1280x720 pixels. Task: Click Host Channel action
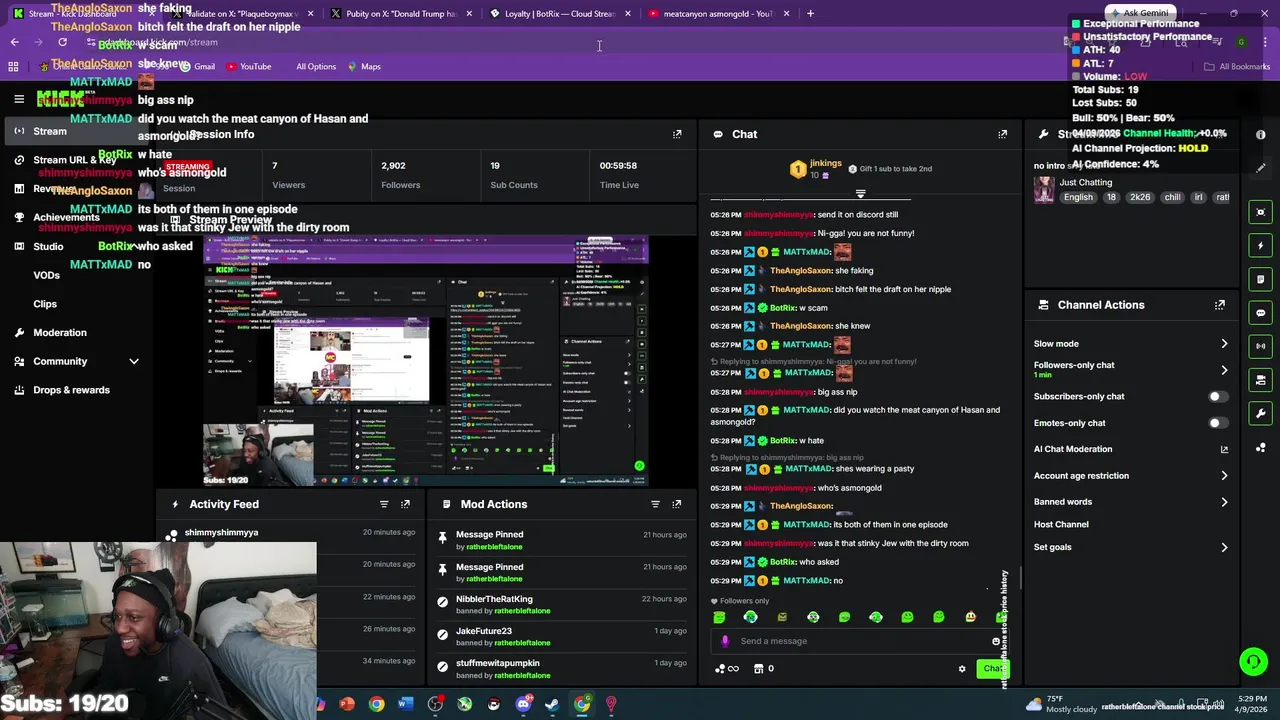[1061, 524]
